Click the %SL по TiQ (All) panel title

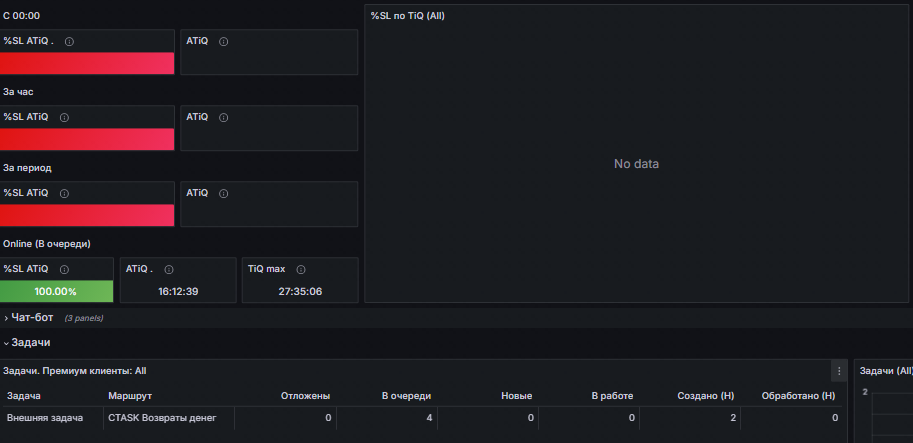pos(408,16)
